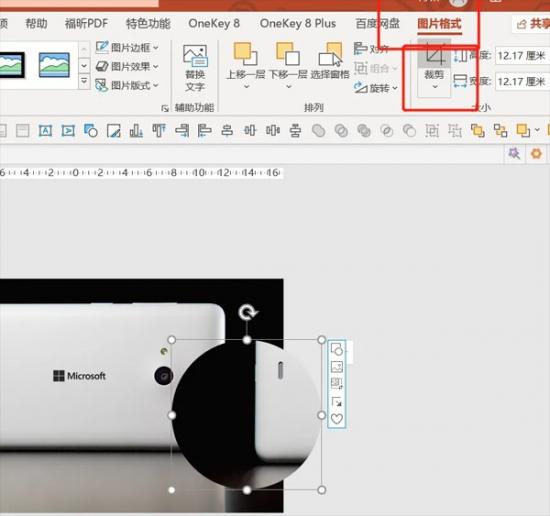Click the shape icon in the floating toolbar

(x=337, y=350)
